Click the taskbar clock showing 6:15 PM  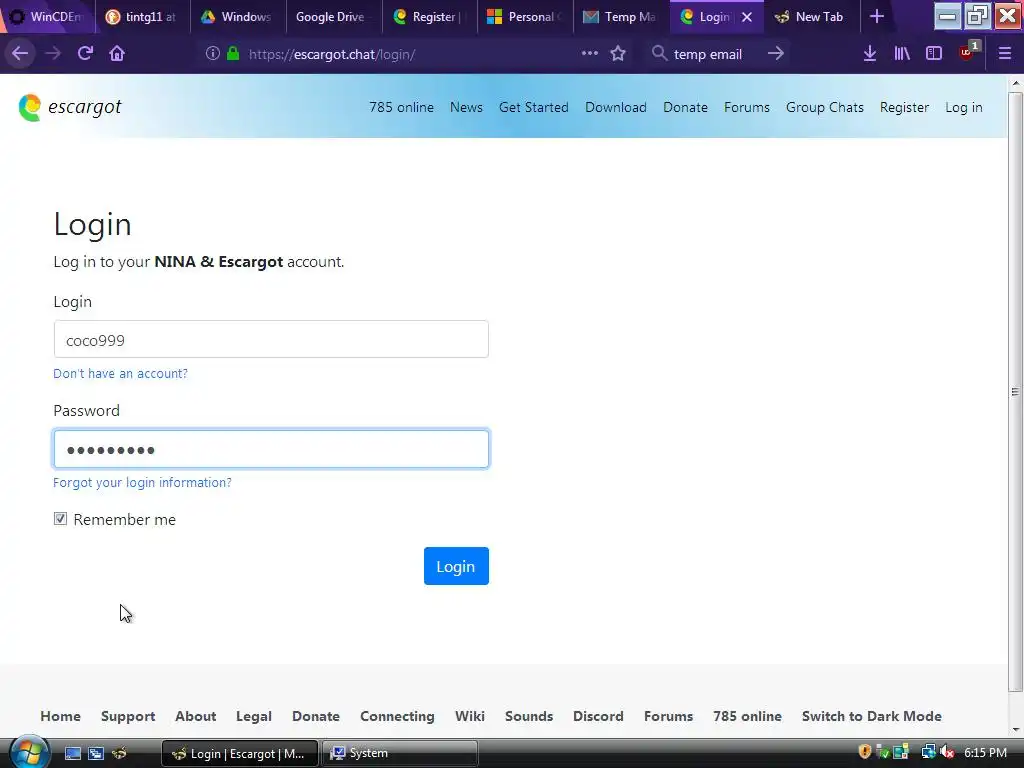point(985,752)
